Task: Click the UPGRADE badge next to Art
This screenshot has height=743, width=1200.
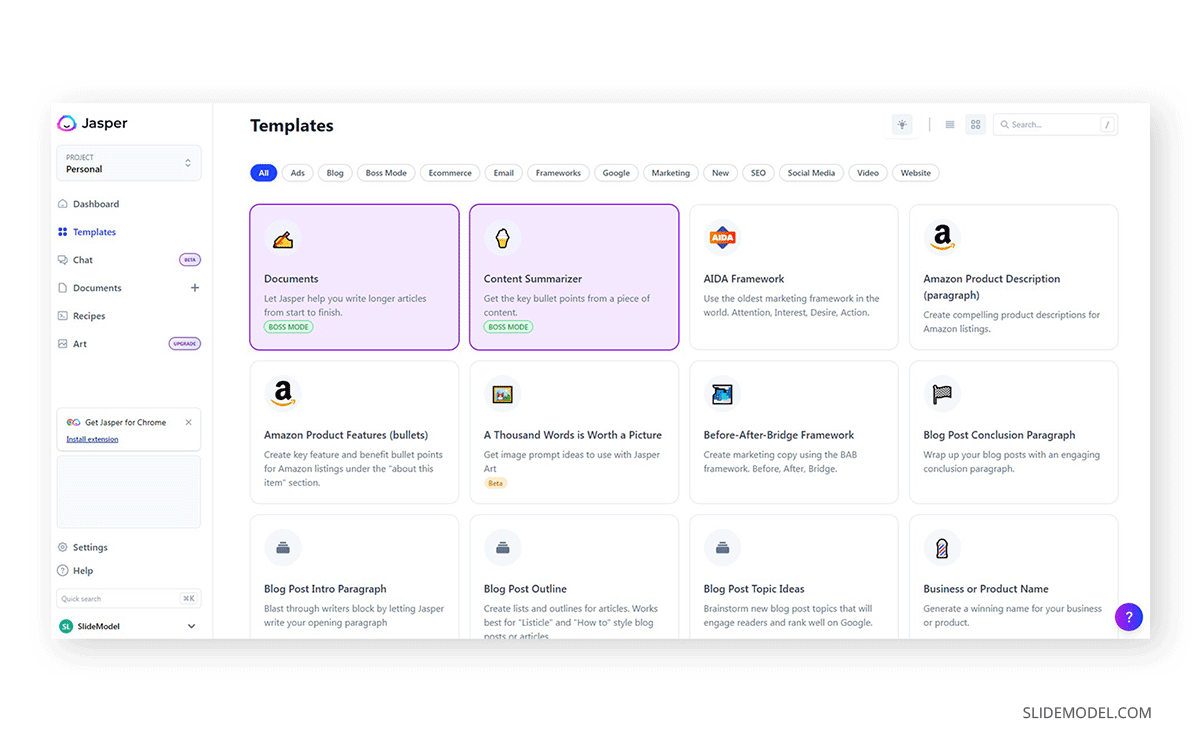Action: point(185,344)
